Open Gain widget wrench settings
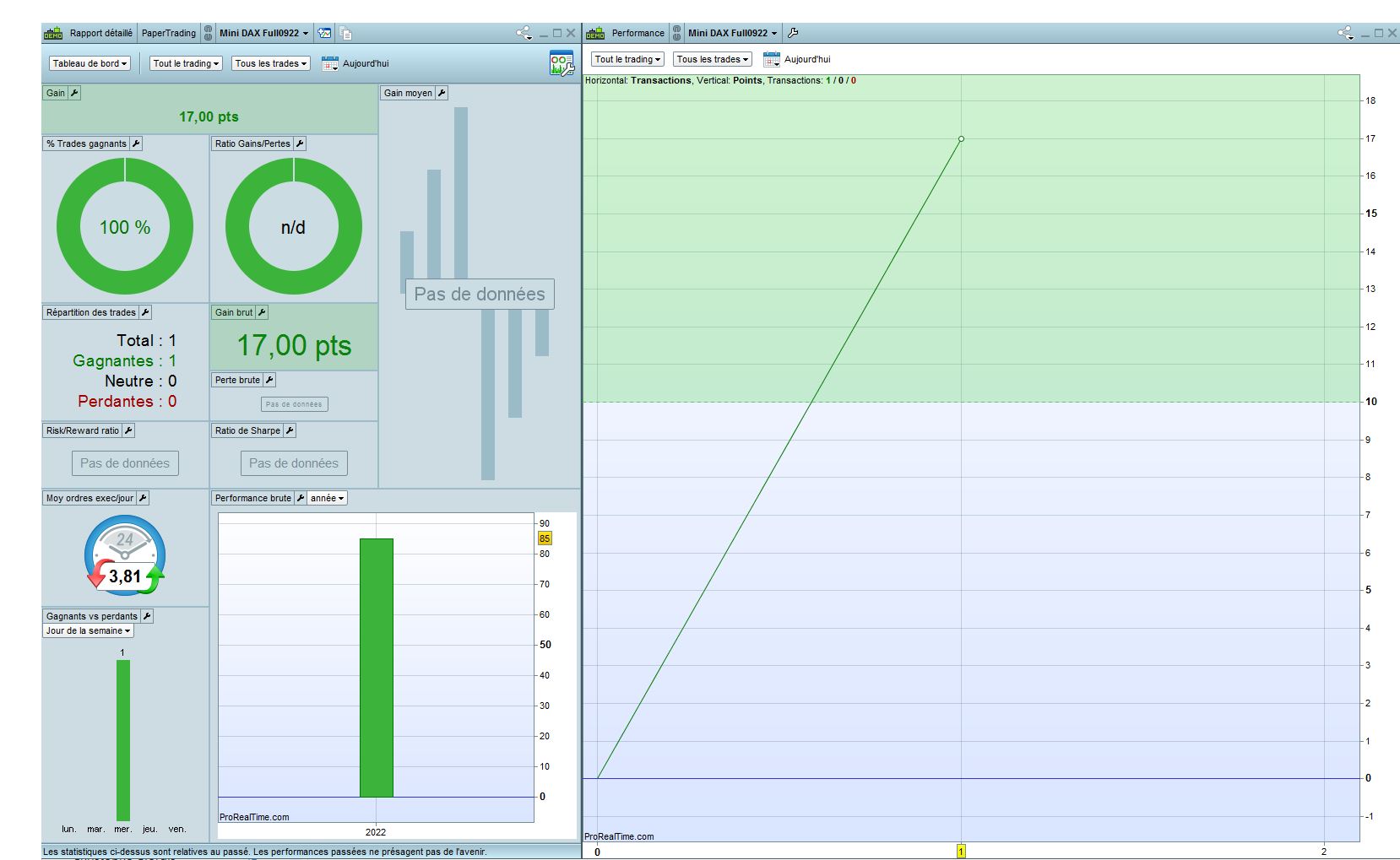This screenshot has height=860, width=1400. coord(74,93)
